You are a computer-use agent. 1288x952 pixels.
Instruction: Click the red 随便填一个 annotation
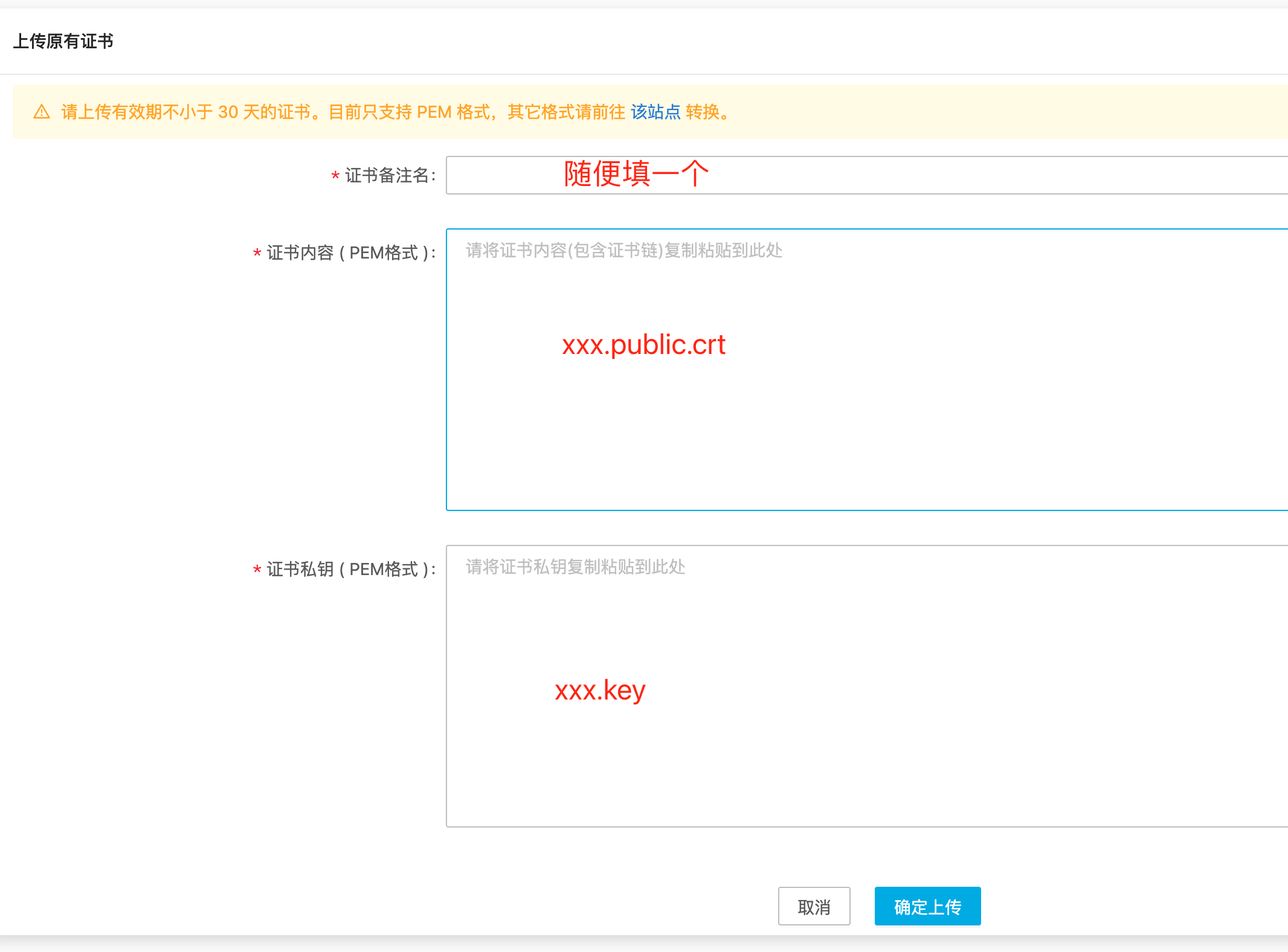[636, 174]
